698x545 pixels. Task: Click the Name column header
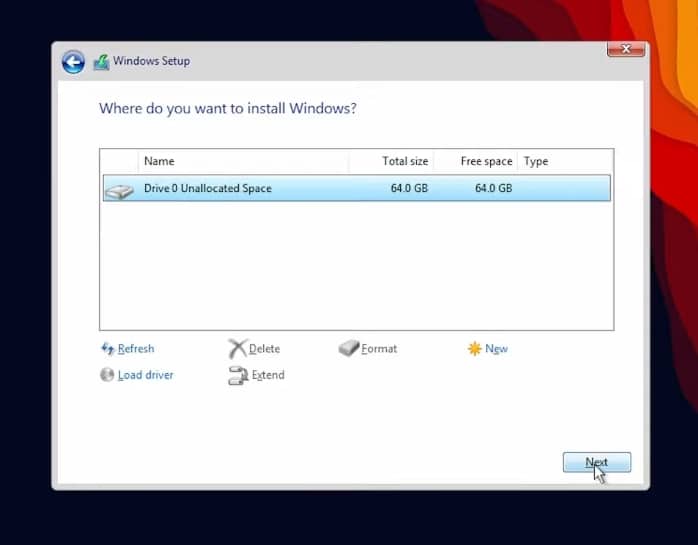(243, 161)
